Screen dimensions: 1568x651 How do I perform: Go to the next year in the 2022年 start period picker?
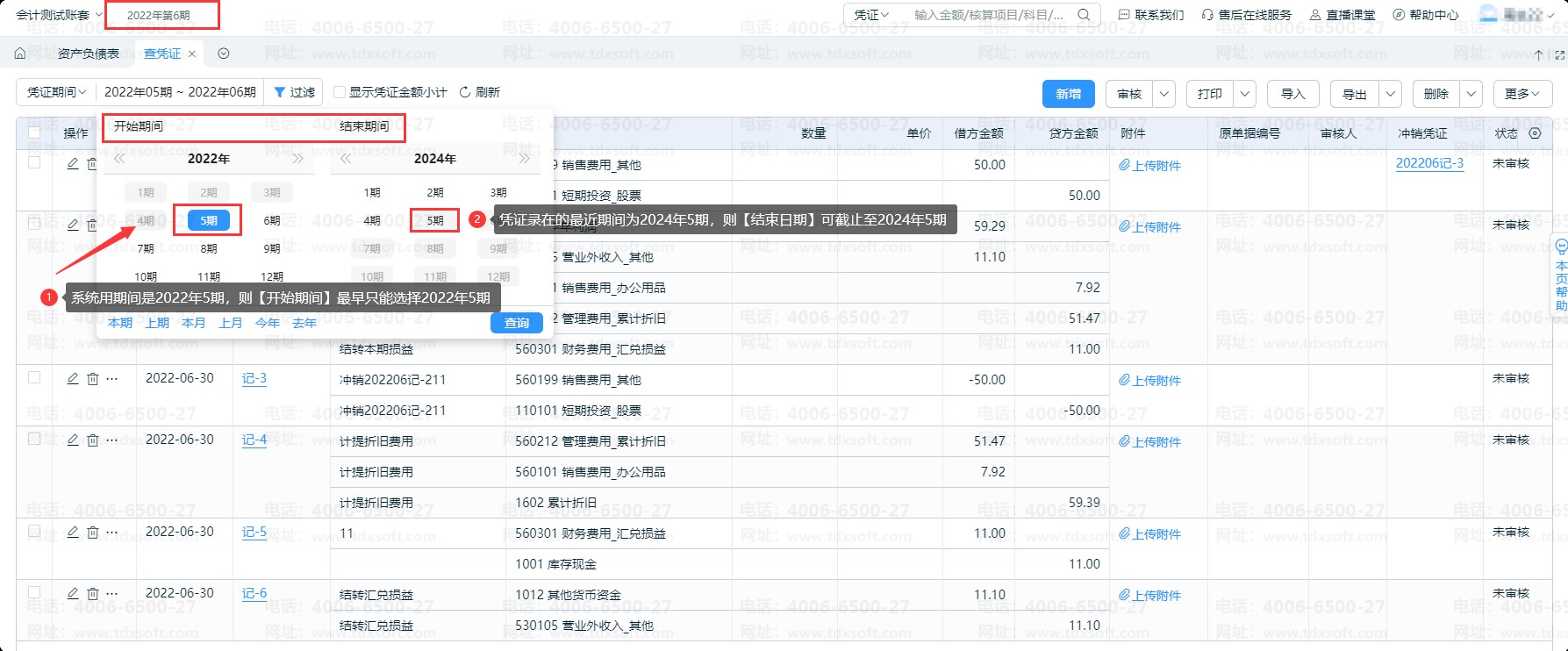[297, 159]
